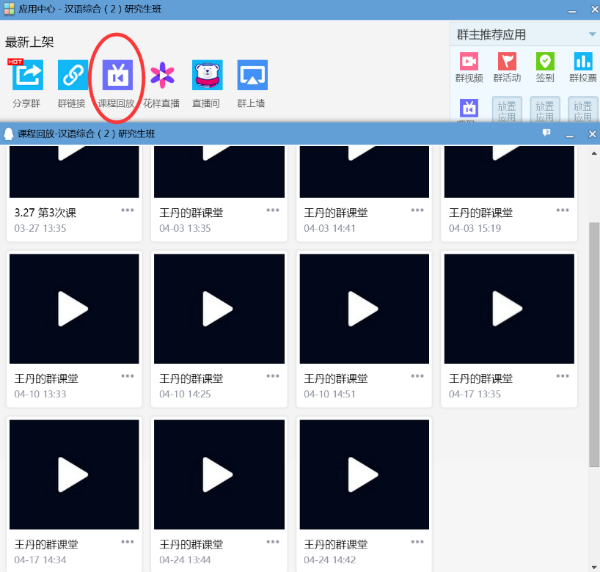This screenshot has height=572, width=600.
Task: Open more options for the 04-24 14:42 recording
Action: click(418, 543)
